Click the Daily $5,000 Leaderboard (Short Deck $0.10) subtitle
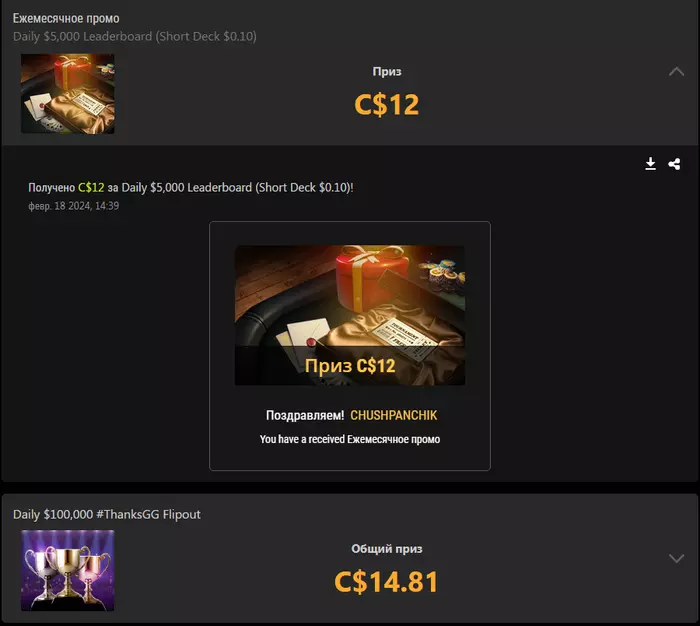 coord(135,36)
